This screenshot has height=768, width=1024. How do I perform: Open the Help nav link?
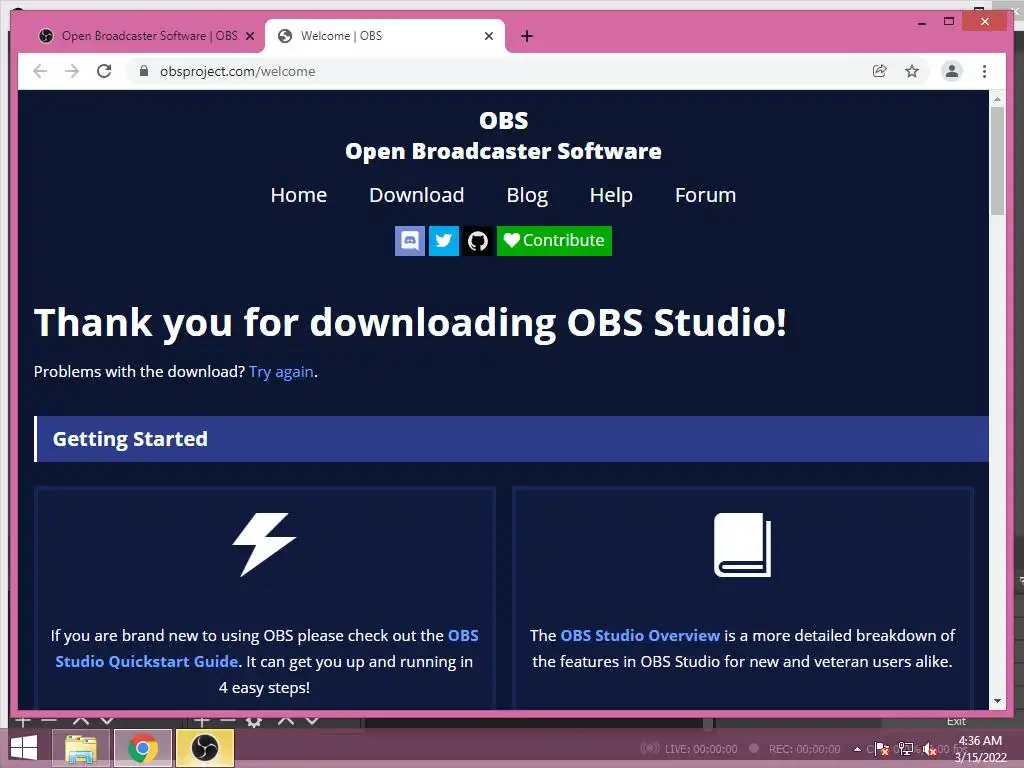[x=611, y=195]
